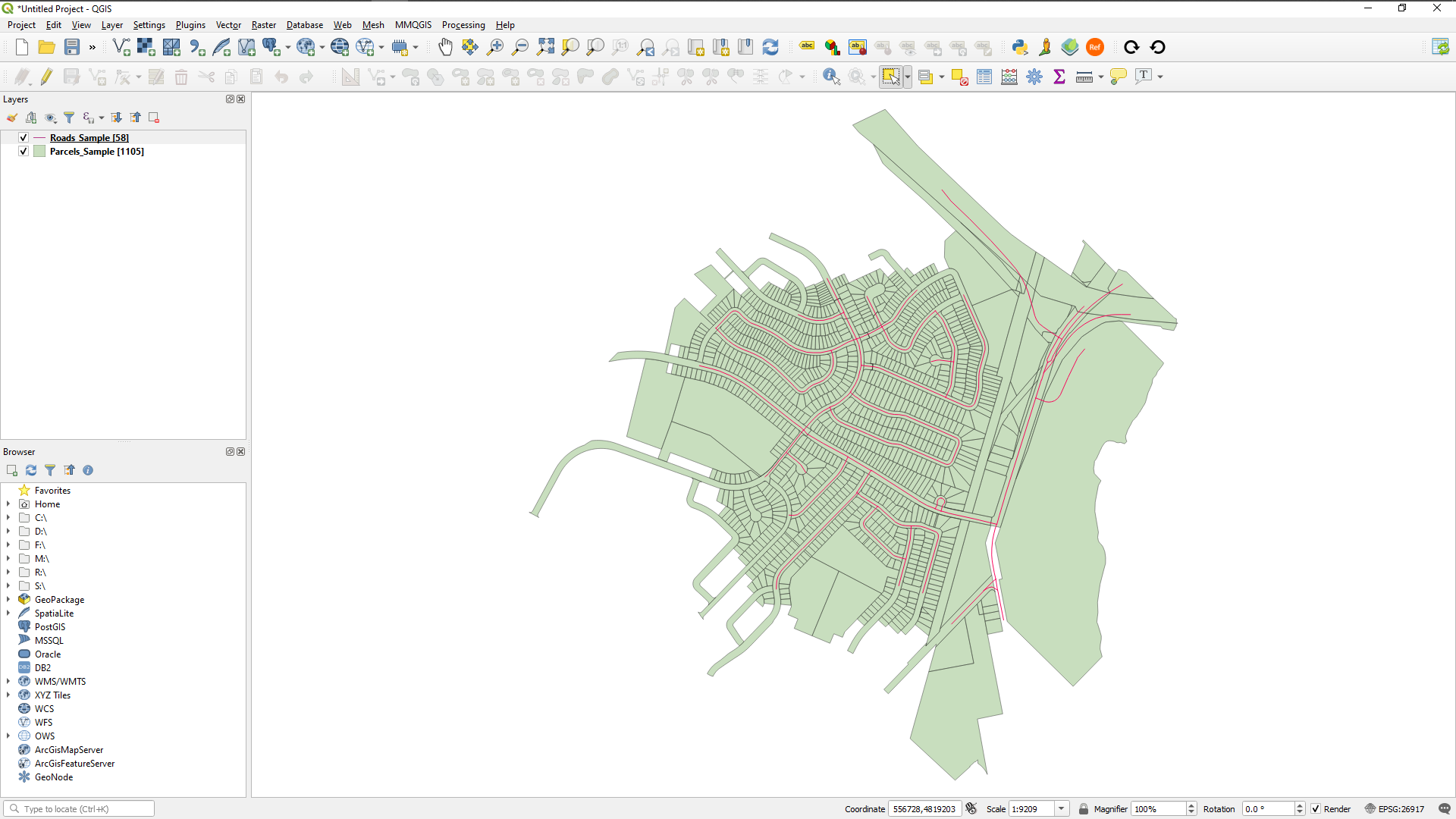Toggle the scale lock padlock icon
This screenshot has height=819, width=1456.
(x=1084, y=808)
